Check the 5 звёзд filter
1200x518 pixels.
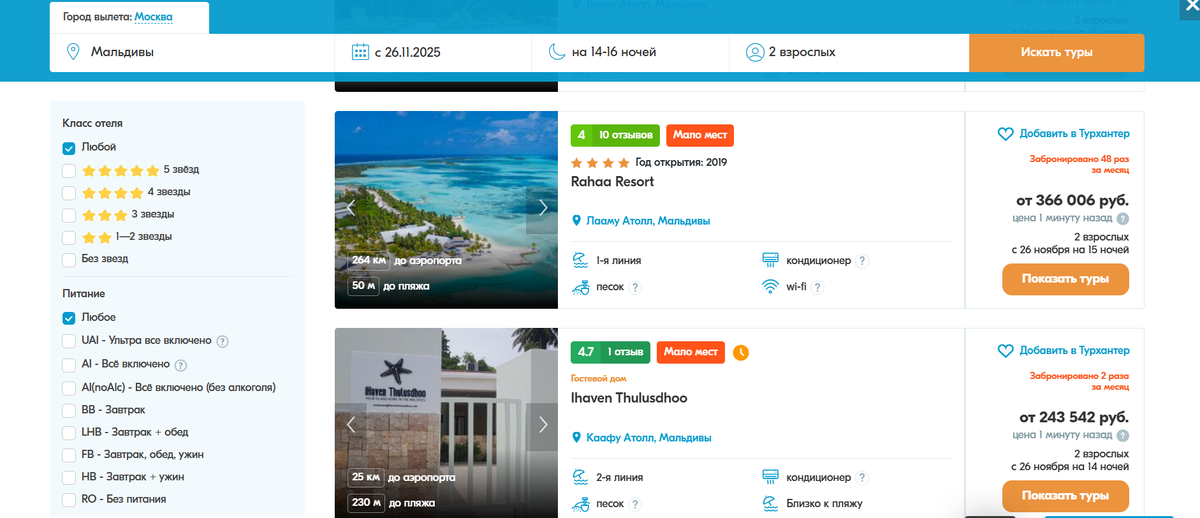click(69, 170)
